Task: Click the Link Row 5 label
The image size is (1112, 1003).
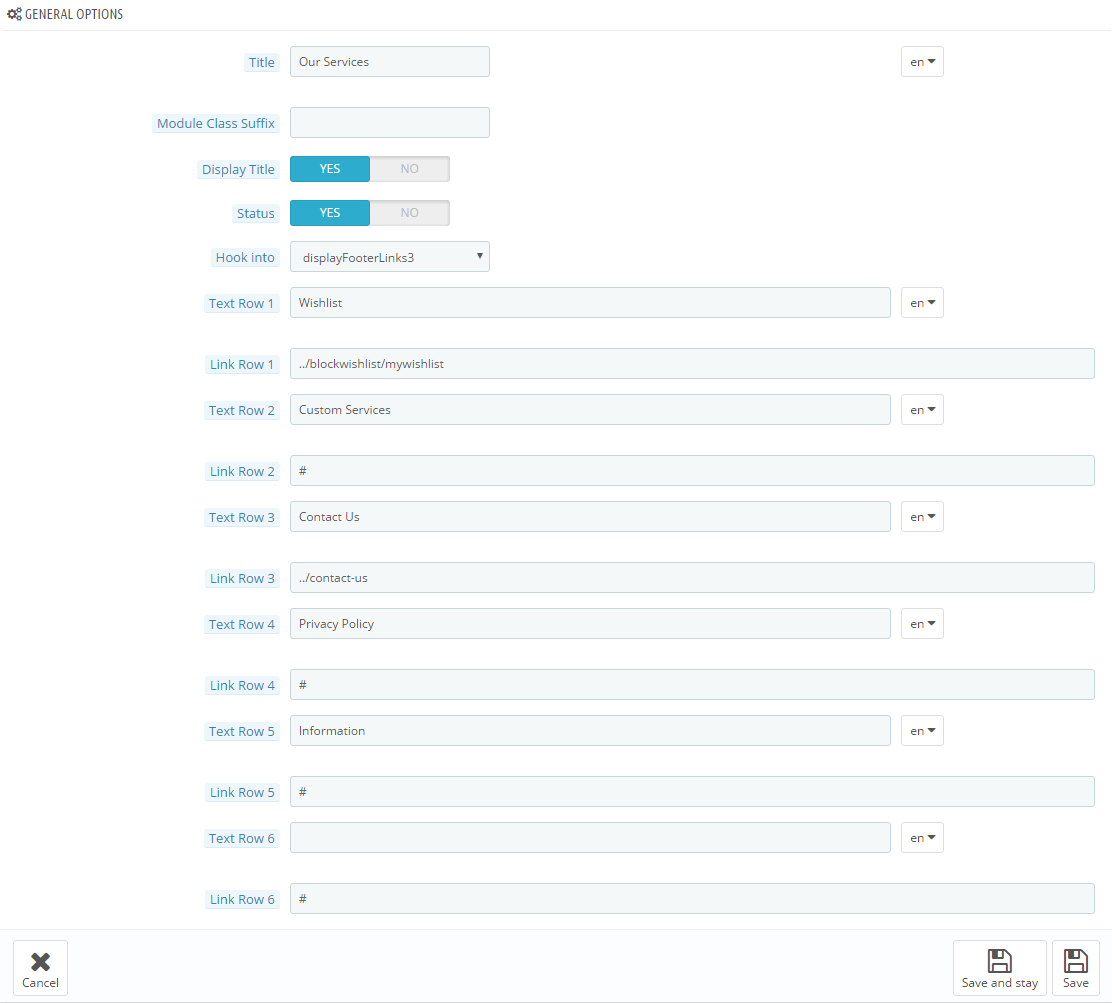Action: (x=242, y=792)
